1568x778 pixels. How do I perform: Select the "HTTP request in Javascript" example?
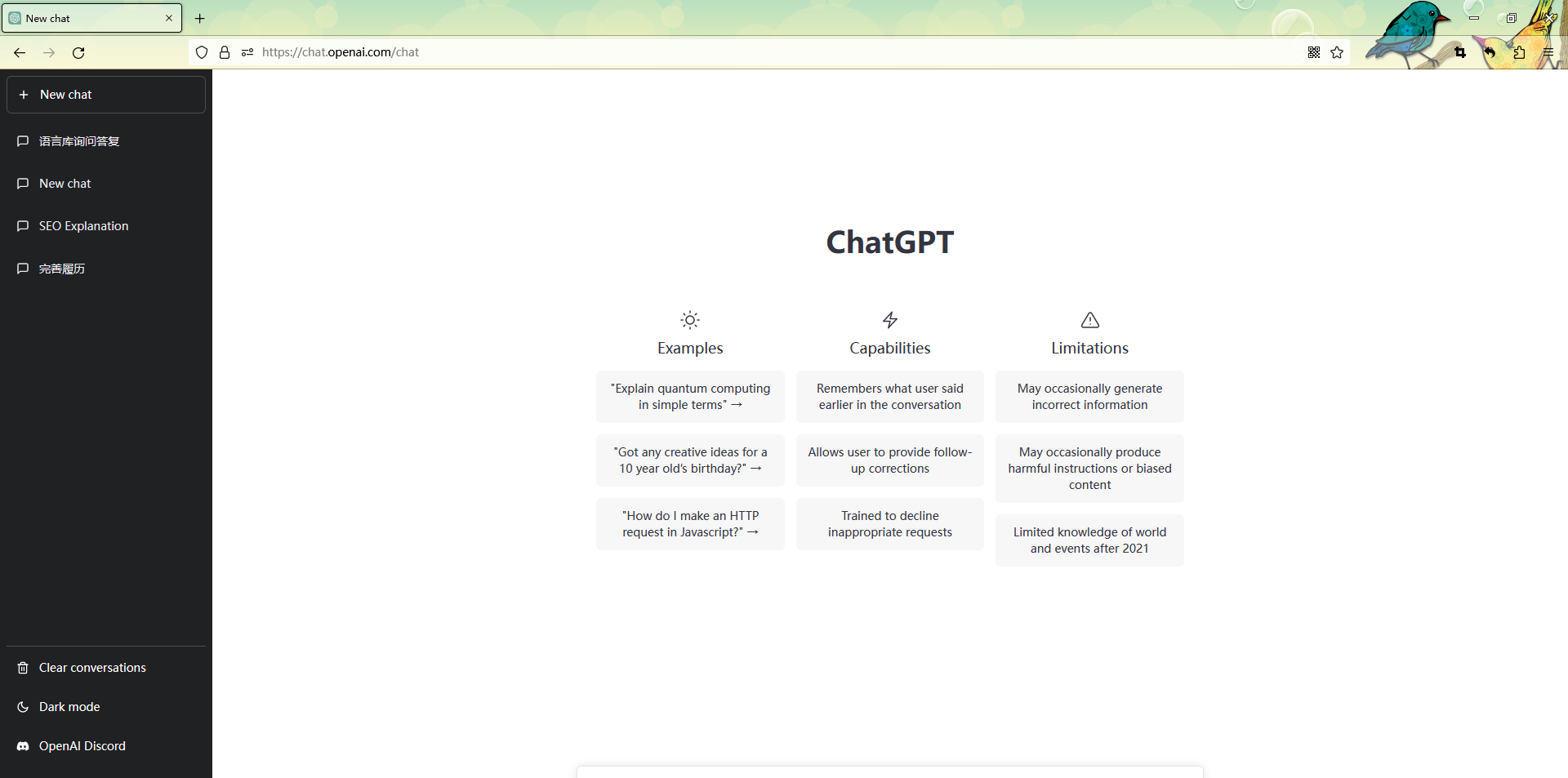(x=690, y=524)
